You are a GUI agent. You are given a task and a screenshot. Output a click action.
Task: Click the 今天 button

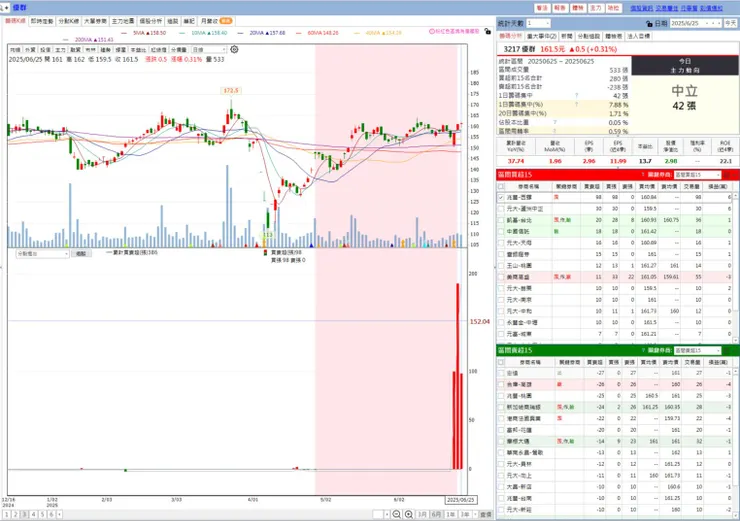pos(731,23)
